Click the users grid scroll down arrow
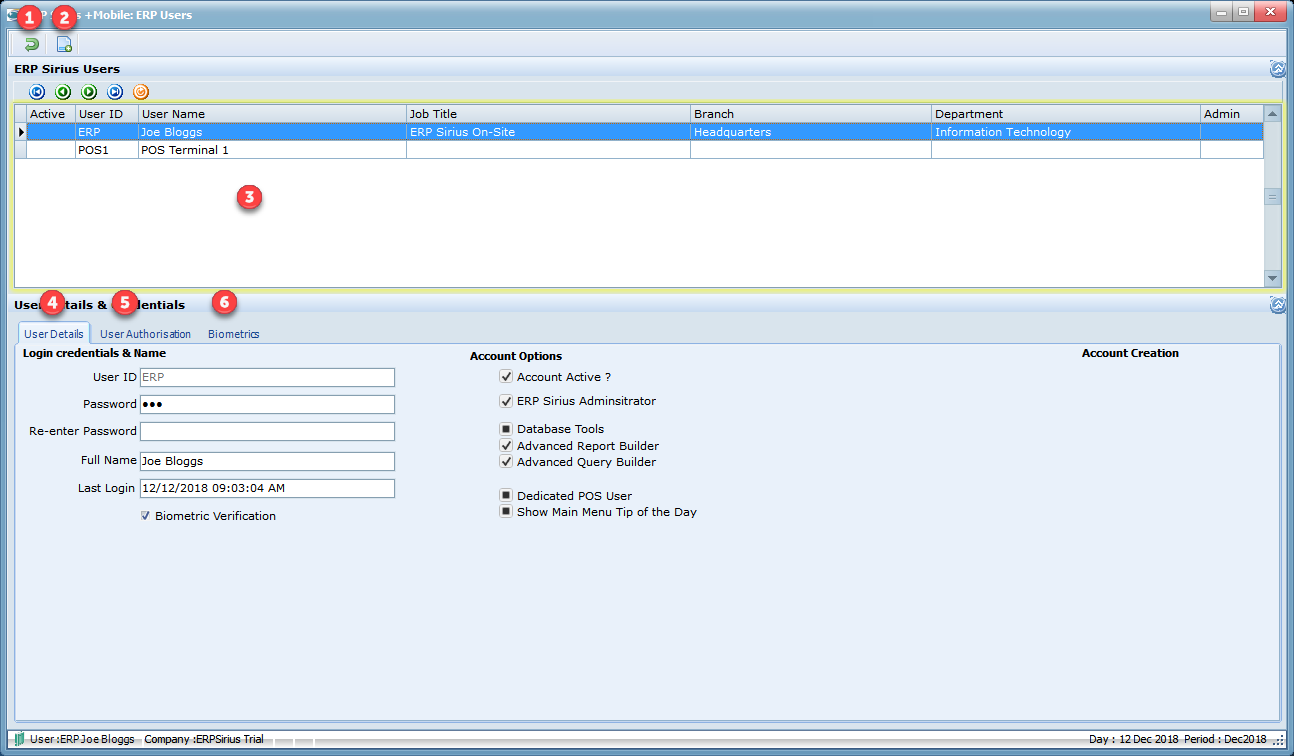Image resolution: width=1294 pixels, height=756 pixels. coord(1272,278)
